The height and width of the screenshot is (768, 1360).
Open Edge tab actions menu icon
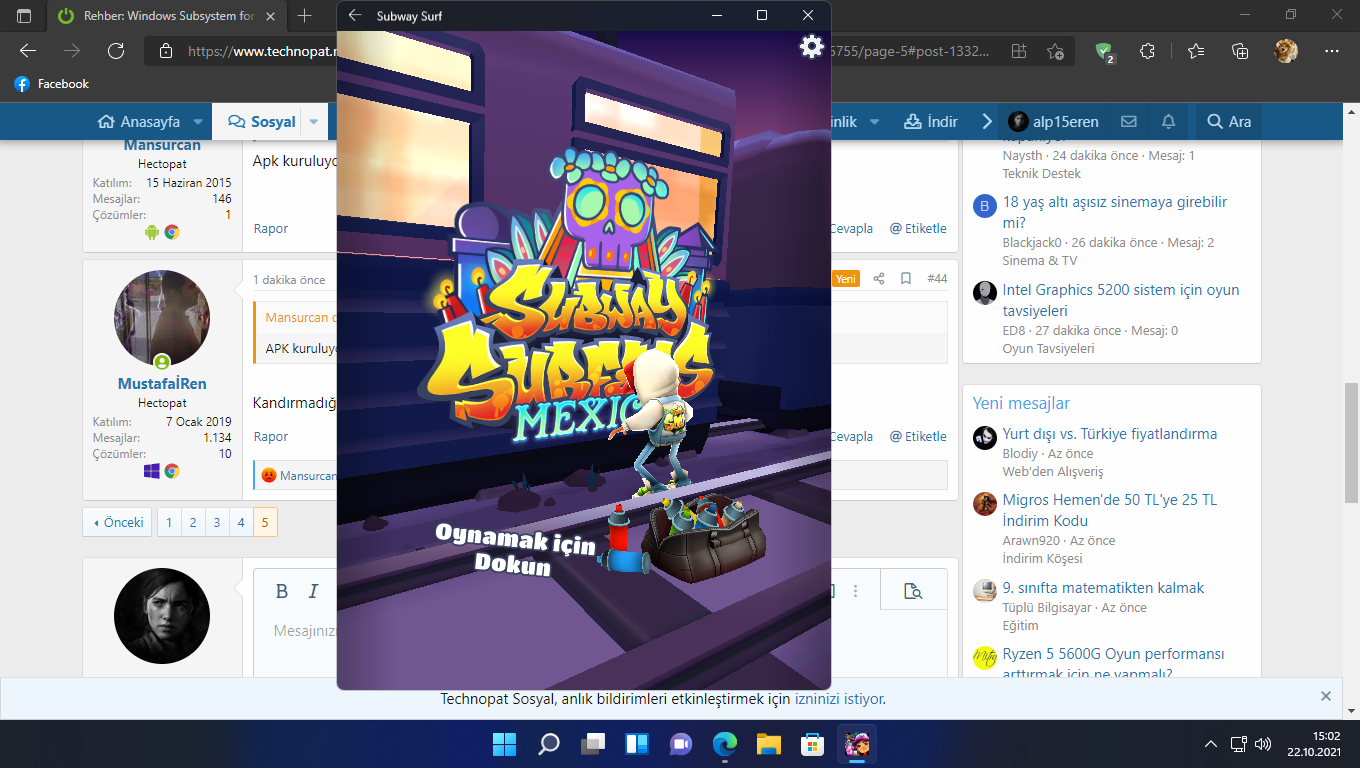click(x=24, y=16)
